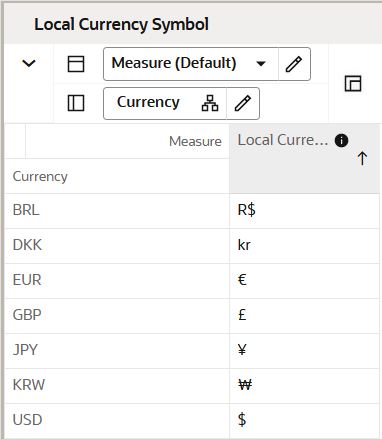Click the Currency dimension tile
Screen dimensions: 382x439
click(x=148, y=102)
